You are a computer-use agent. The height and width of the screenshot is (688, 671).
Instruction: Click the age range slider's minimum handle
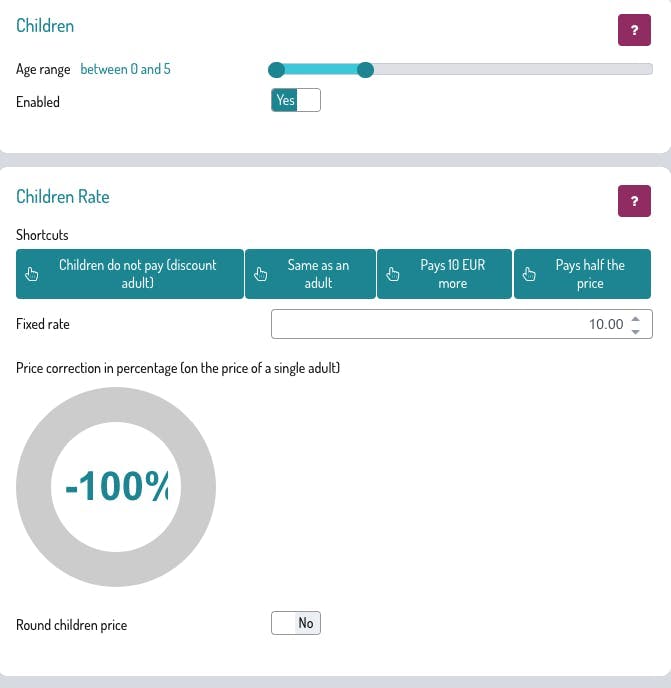point(277,70)
